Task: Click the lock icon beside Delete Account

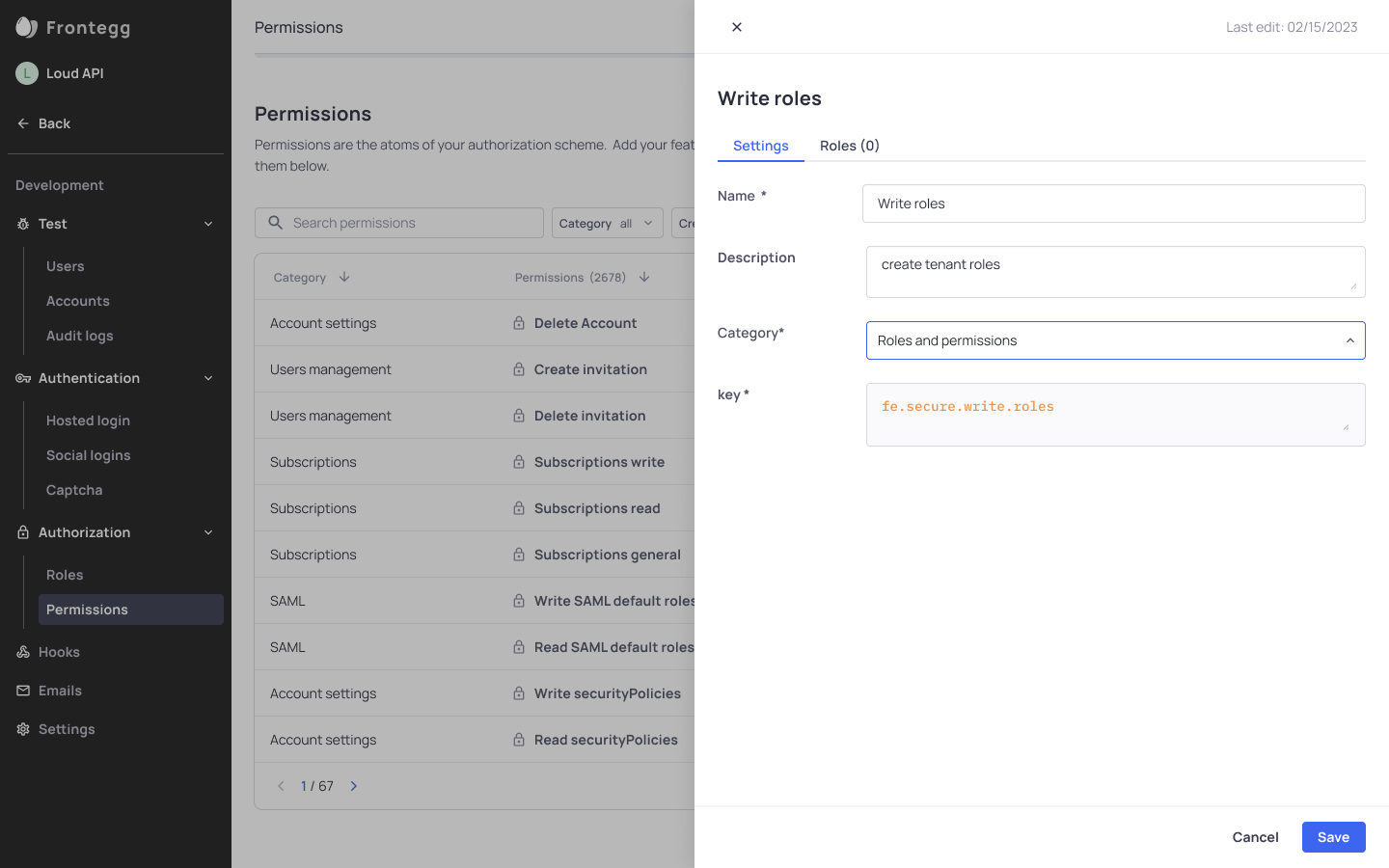Action: [519, 323]
